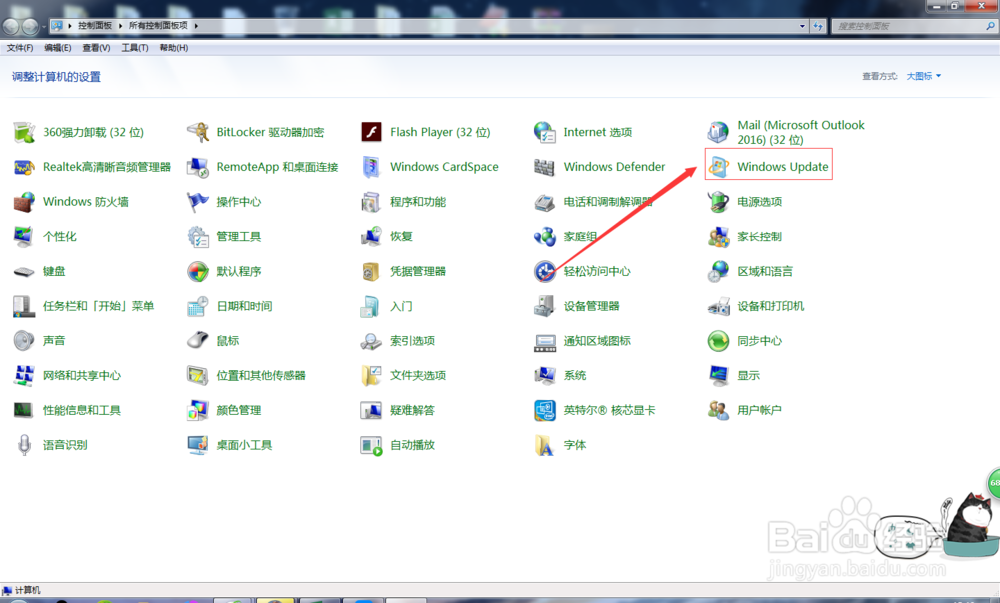Open 语音识别 microphone icon

24,445
